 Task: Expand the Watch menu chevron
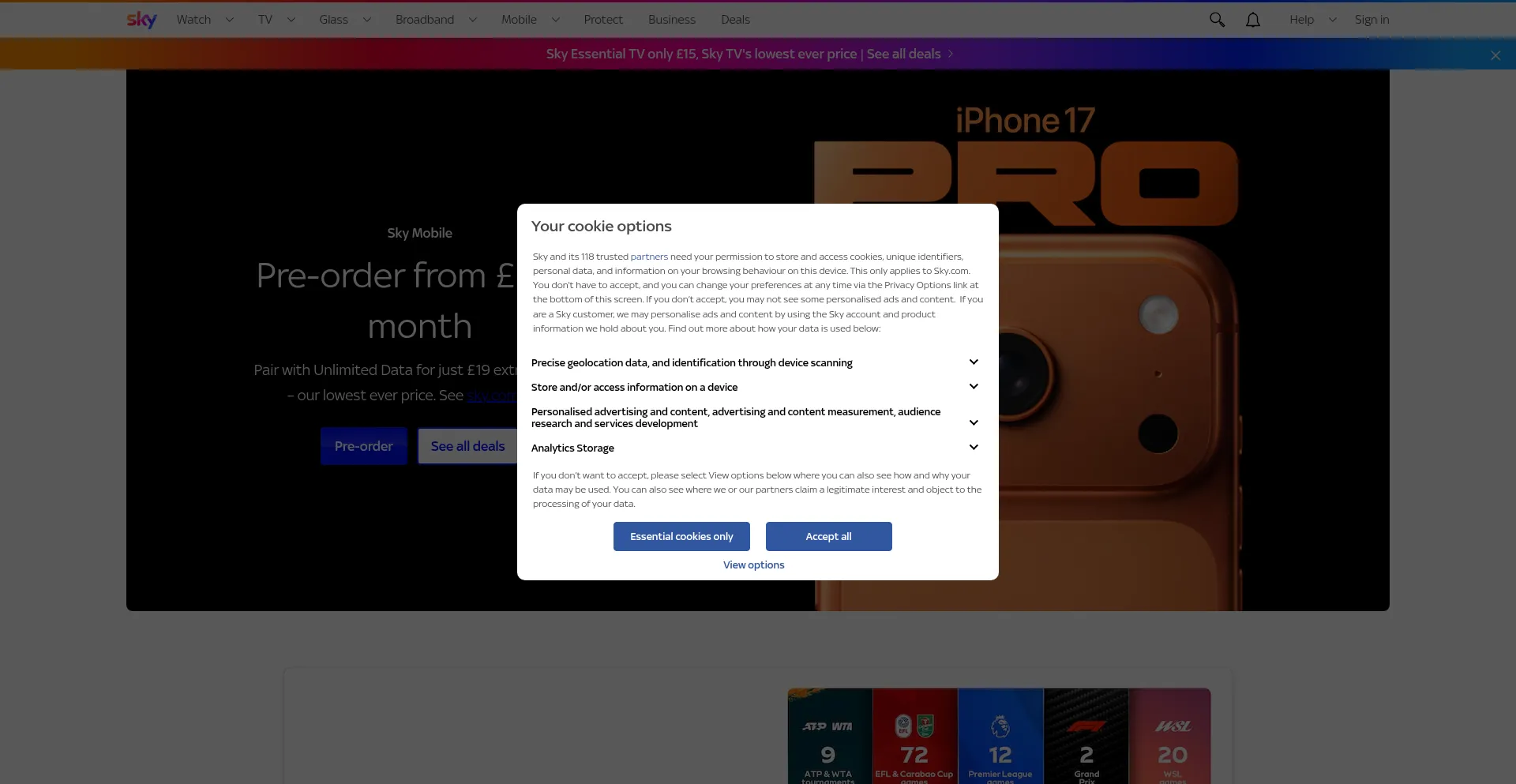230,20
